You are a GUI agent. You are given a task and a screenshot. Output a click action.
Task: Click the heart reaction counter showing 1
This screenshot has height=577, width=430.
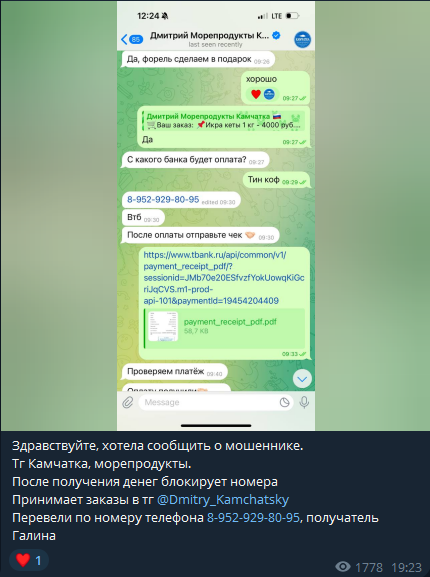29,560
